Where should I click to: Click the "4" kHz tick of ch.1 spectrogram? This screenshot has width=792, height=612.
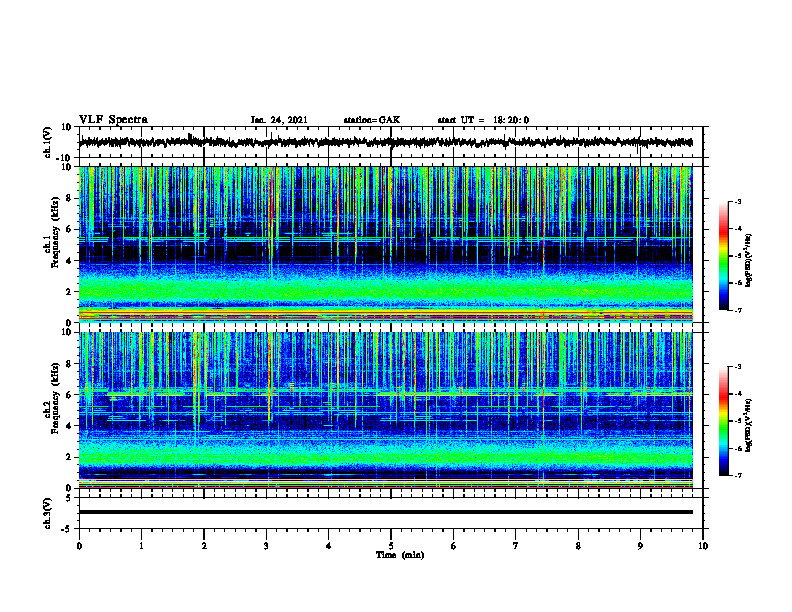pos(69,261)
